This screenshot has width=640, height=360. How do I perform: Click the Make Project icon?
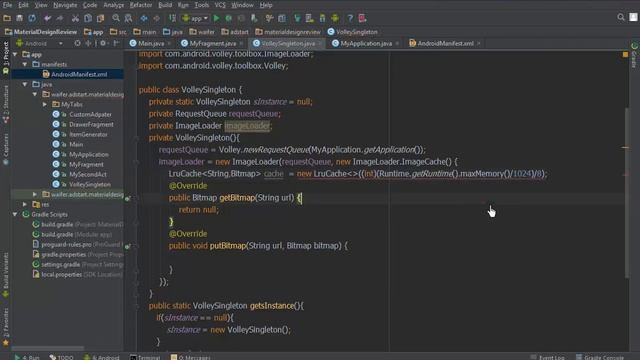[172, 18]
